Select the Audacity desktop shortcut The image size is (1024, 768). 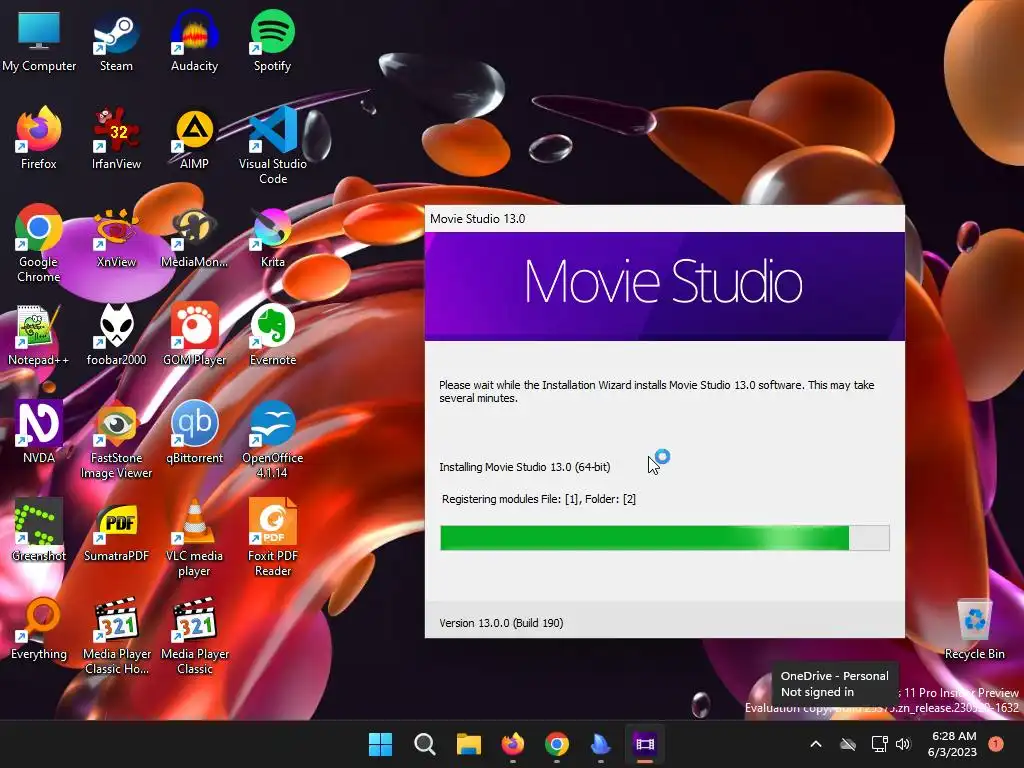pyautogui.click(x=194, y=40)
